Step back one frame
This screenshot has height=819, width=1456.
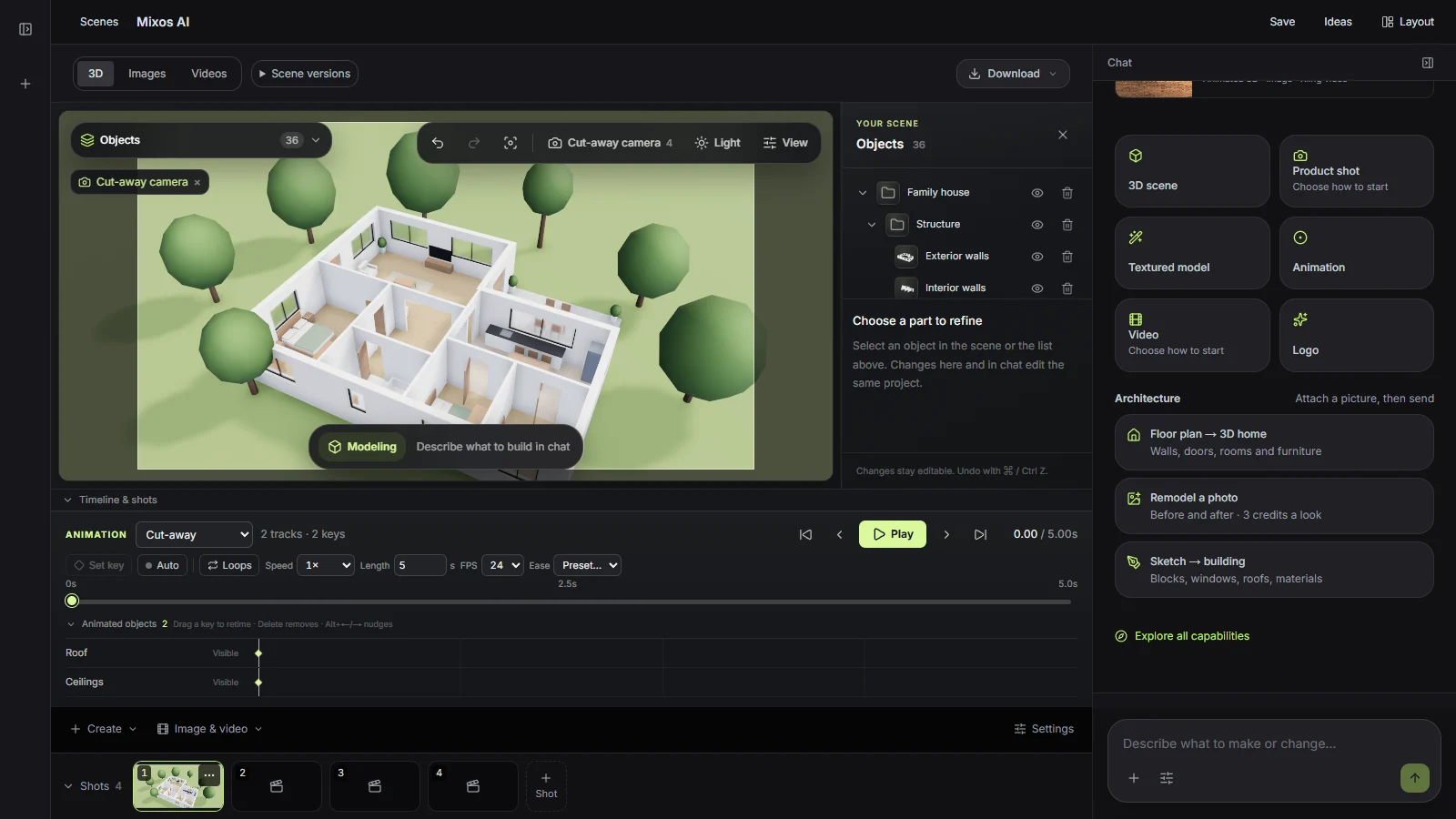click(839, 534)
